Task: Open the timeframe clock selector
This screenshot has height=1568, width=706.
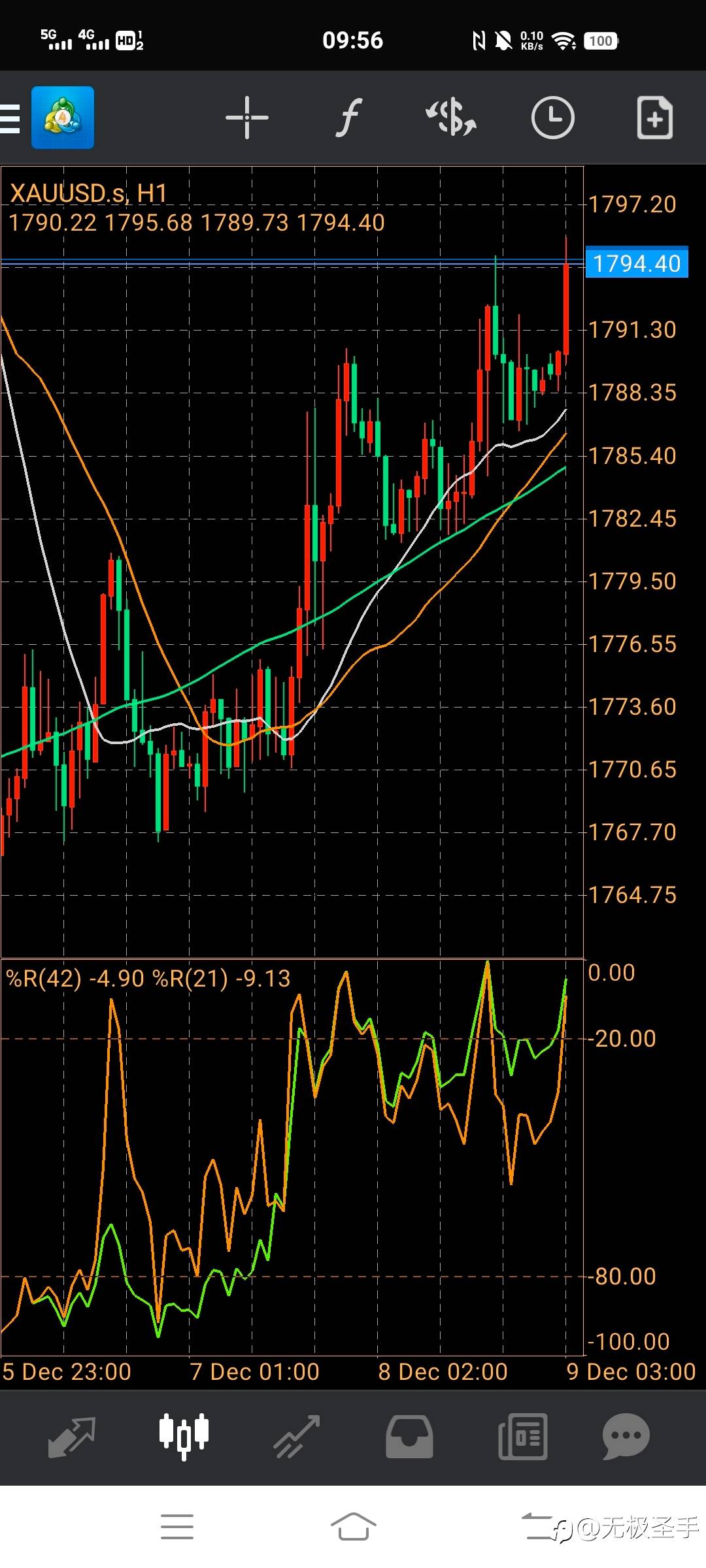Action: pos(553,118)
